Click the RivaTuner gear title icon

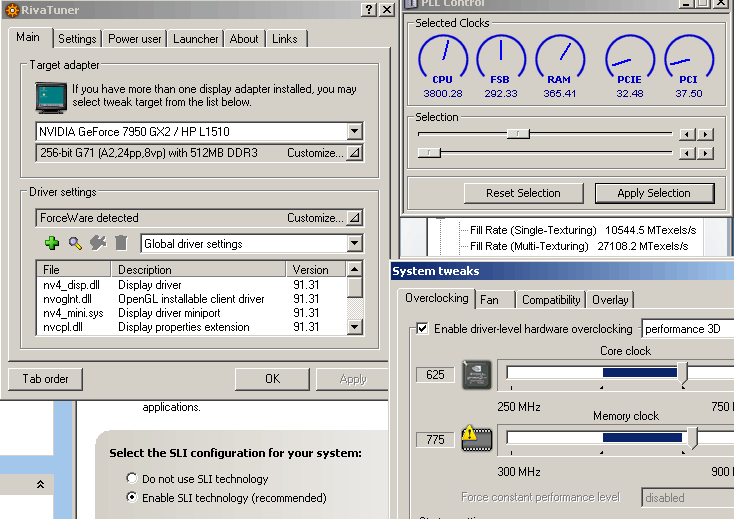[12, 10]
